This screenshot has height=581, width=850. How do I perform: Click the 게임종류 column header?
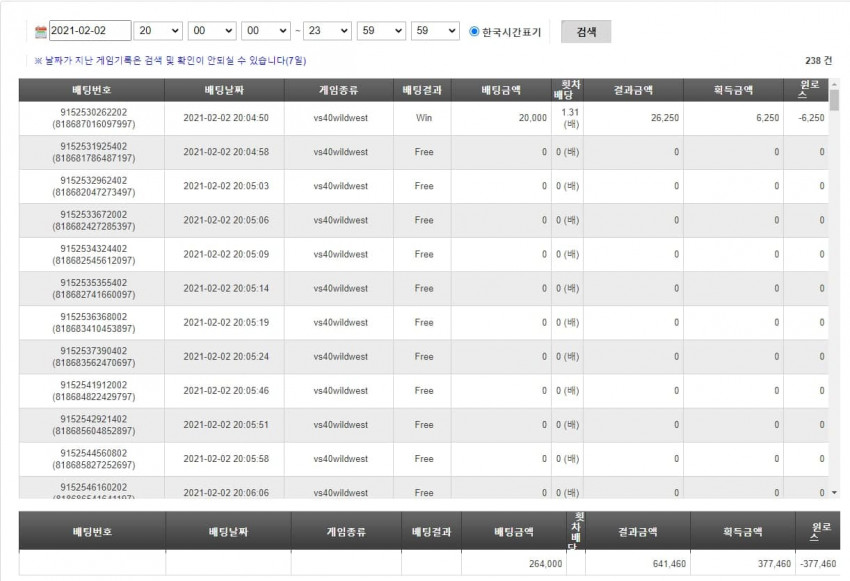tap(339, 90)
